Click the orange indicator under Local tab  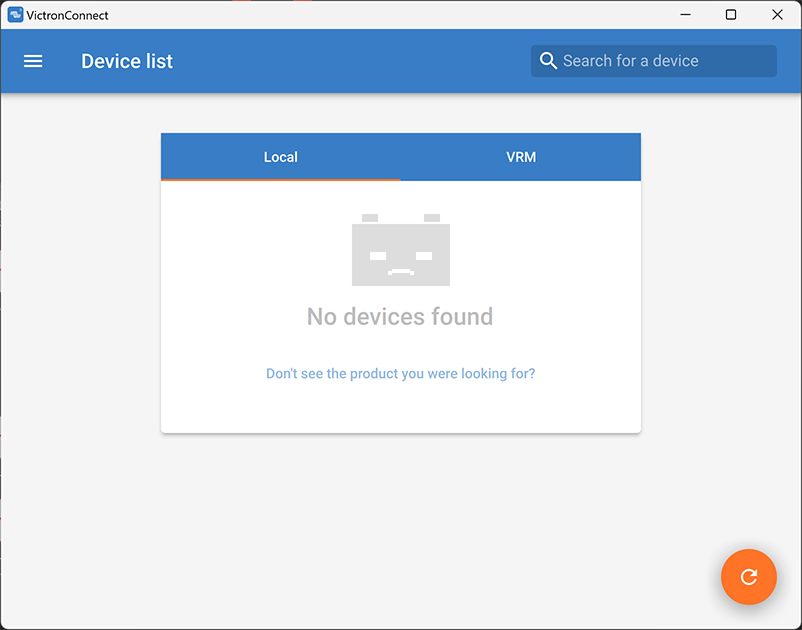281,180
